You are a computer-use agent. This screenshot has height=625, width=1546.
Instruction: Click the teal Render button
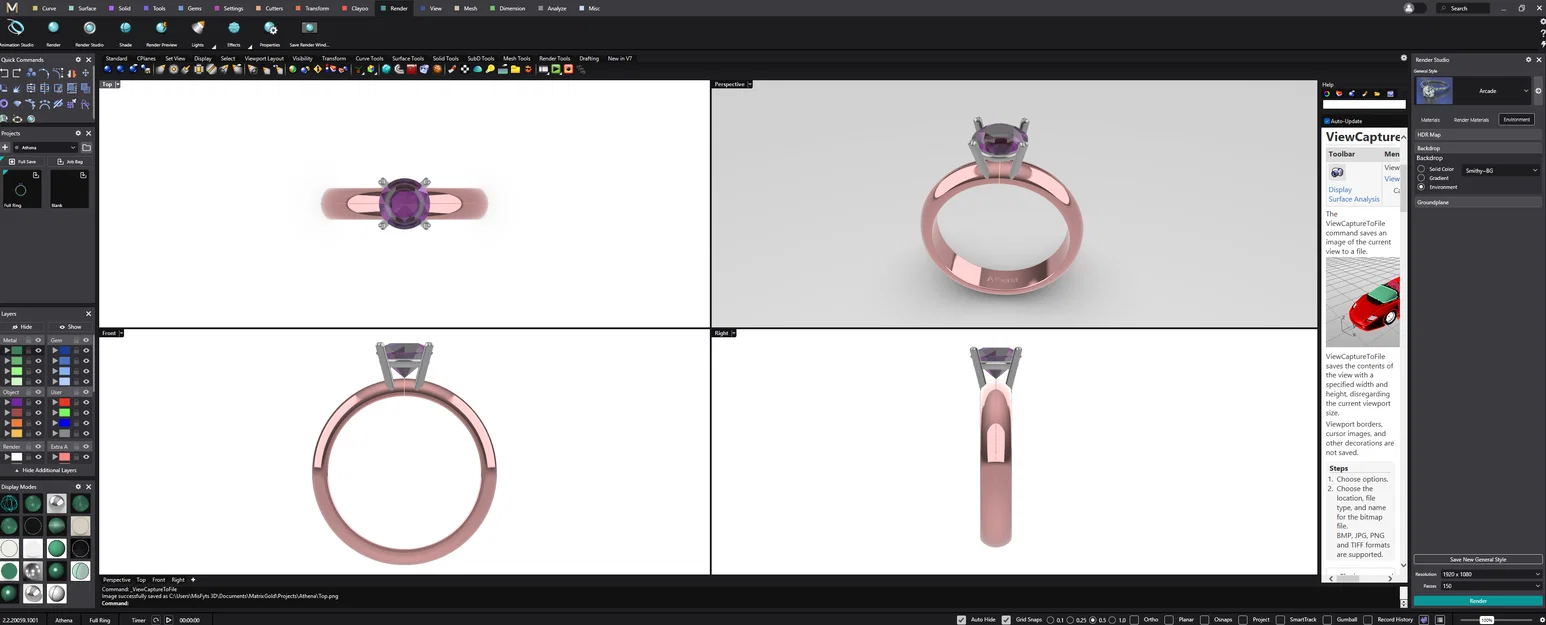pos(1478,601)
